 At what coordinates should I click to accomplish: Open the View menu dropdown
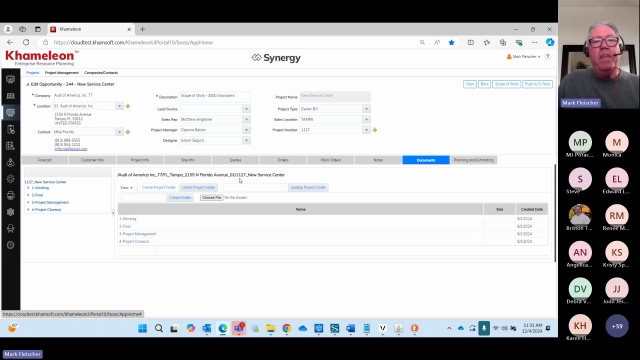(x=127, y=188)
